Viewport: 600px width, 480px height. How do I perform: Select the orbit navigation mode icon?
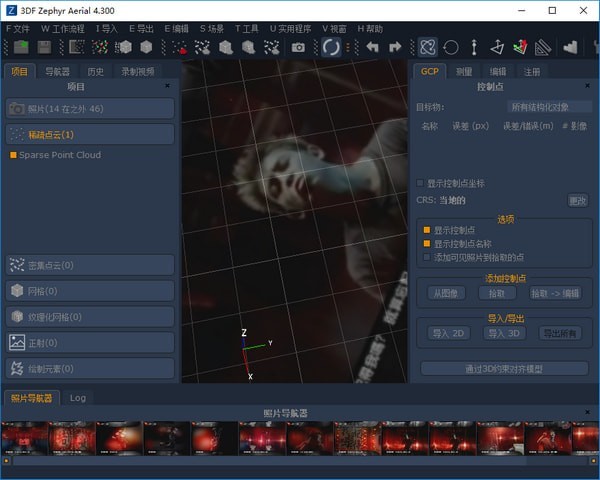[x=428, y=47]
